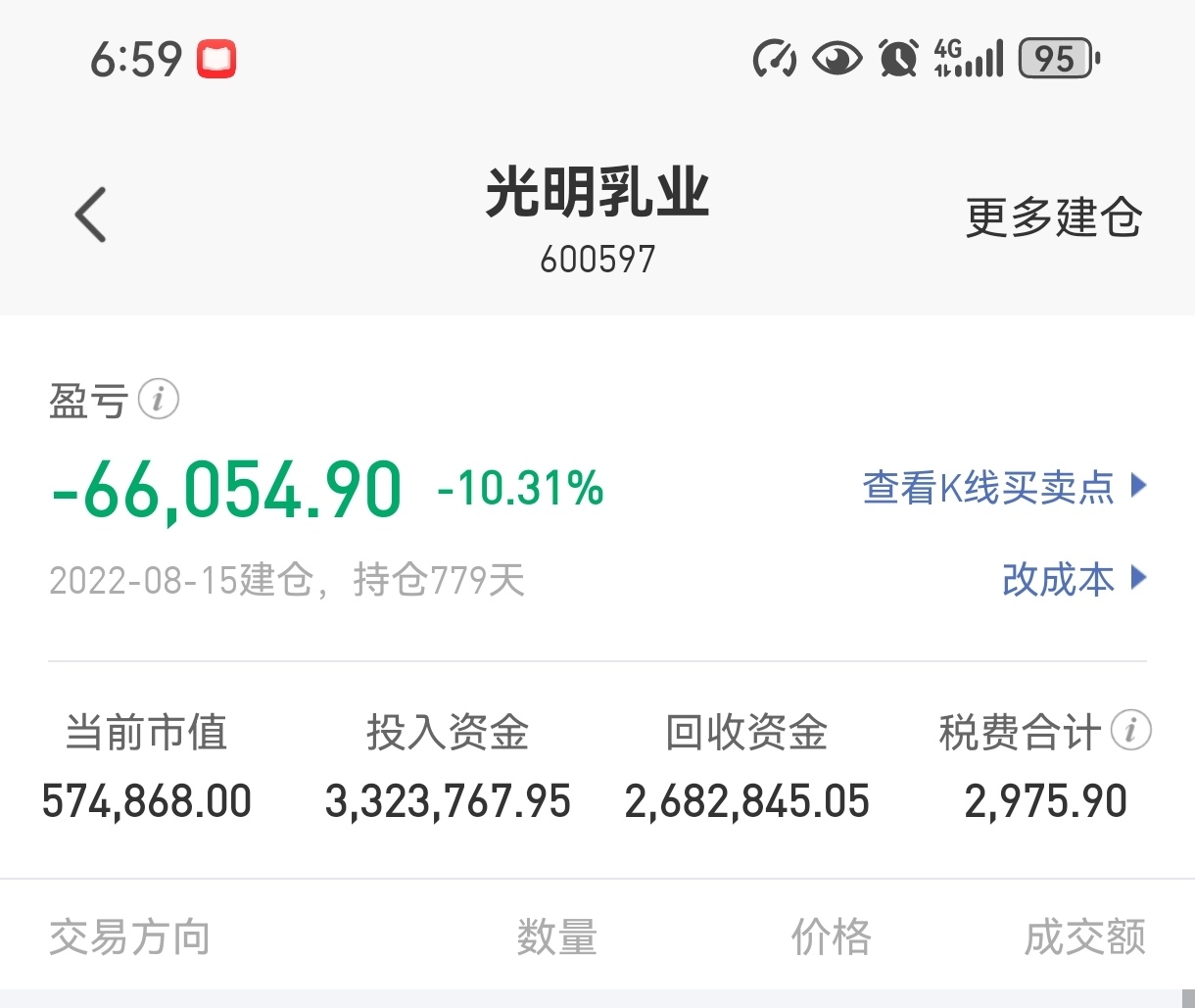The width and height of the screenshot is (1195, 1008).
Task: Tap the 6:59 clock in status bar
Action: pos(136,60)
